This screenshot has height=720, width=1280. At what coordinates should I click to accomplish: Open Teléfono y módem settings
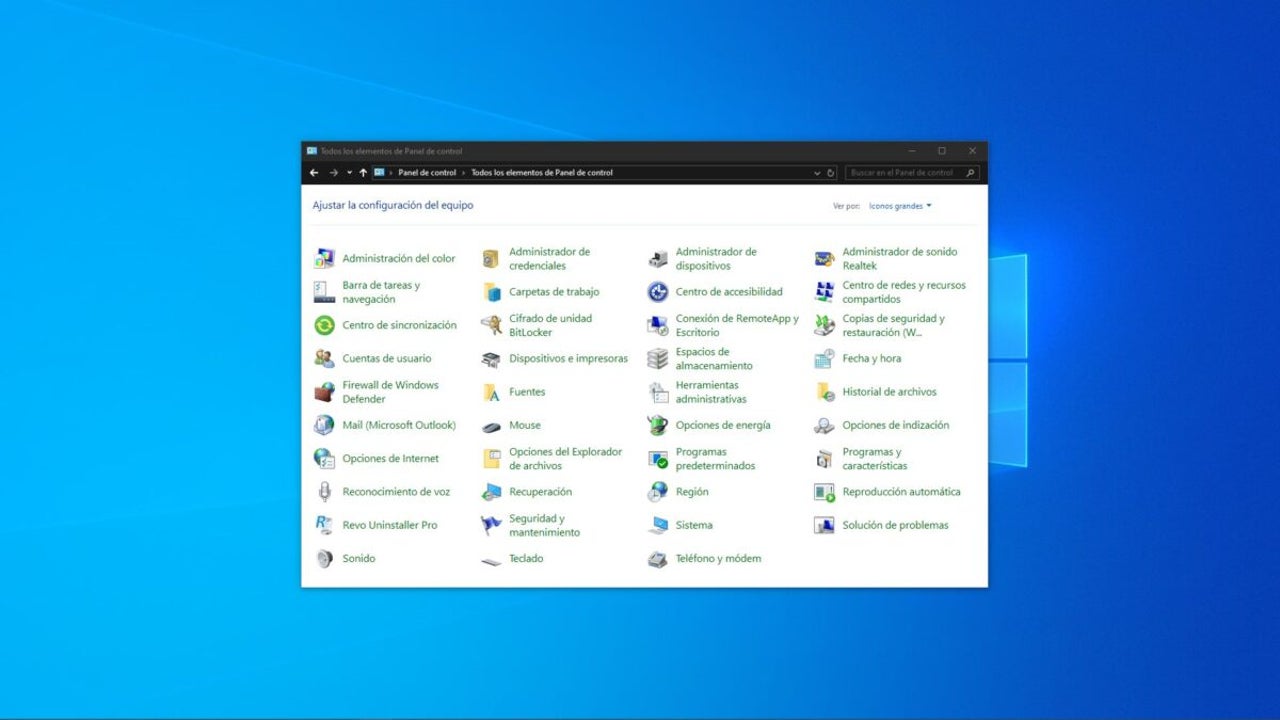click(721, 558)
